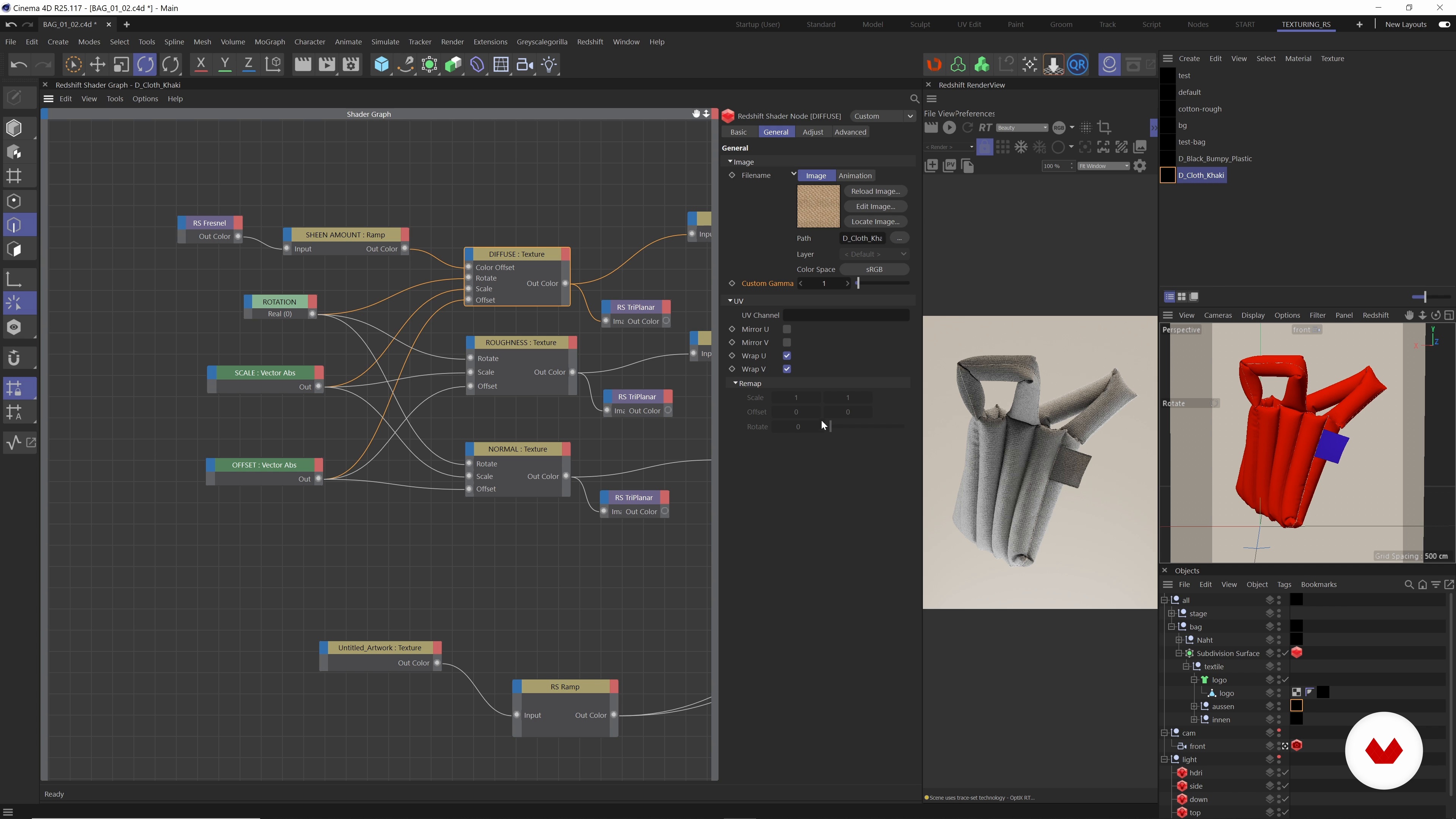The width and height of the screenshot is (1456, 819).
Task: Click RenderView crop region icon
Action: pyautogui.click(x=1104, y=128)
